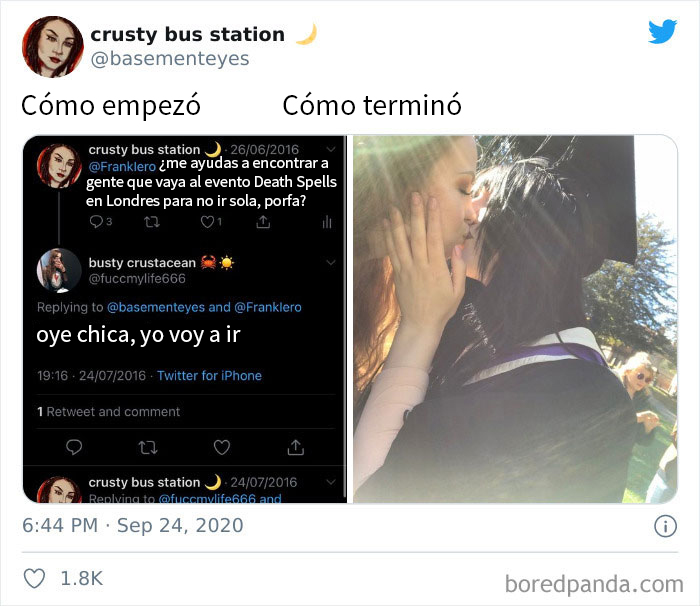Click the share icon on the first embedded tweet

(263, 222)
